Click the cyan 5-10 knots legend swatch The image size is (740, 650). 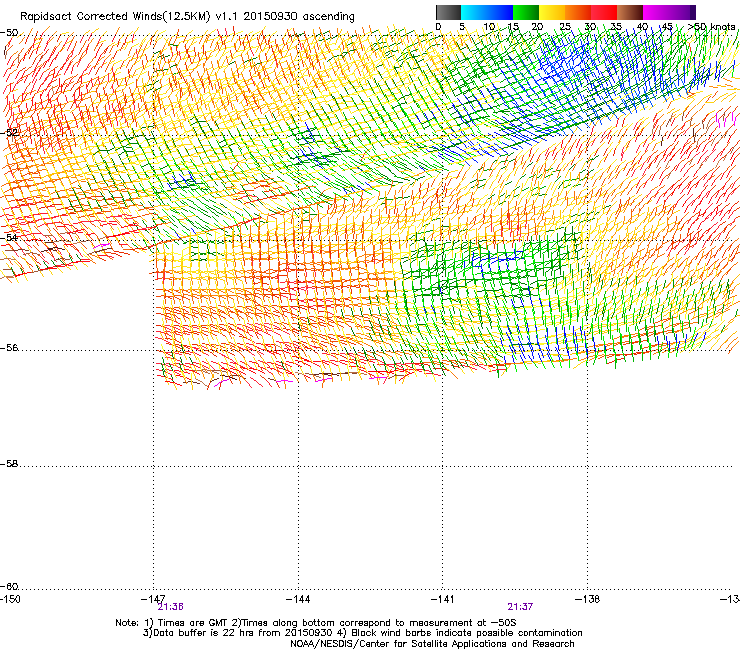point(474,12)
